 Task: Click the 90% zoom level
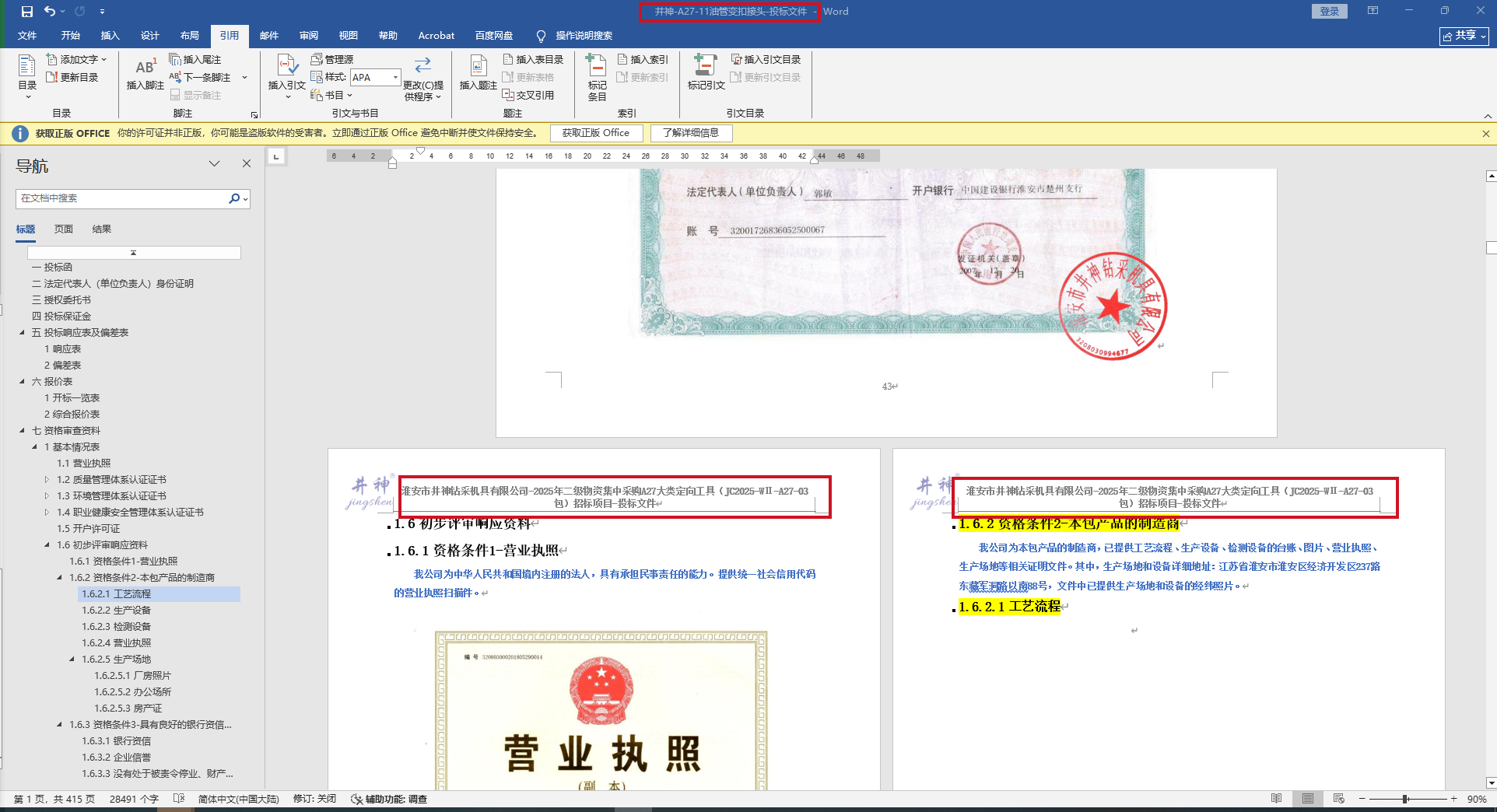pos(1477,799)
